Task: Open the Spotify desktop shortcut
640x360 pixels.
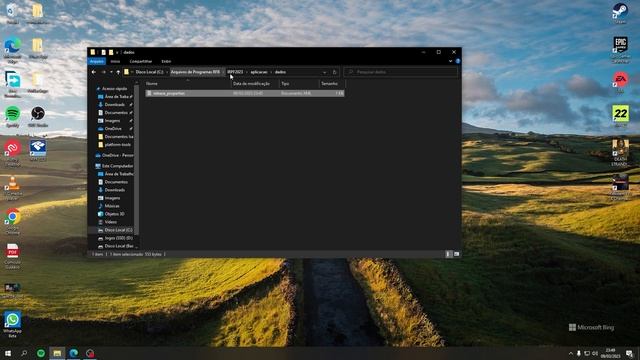Action: coord(13,116)
